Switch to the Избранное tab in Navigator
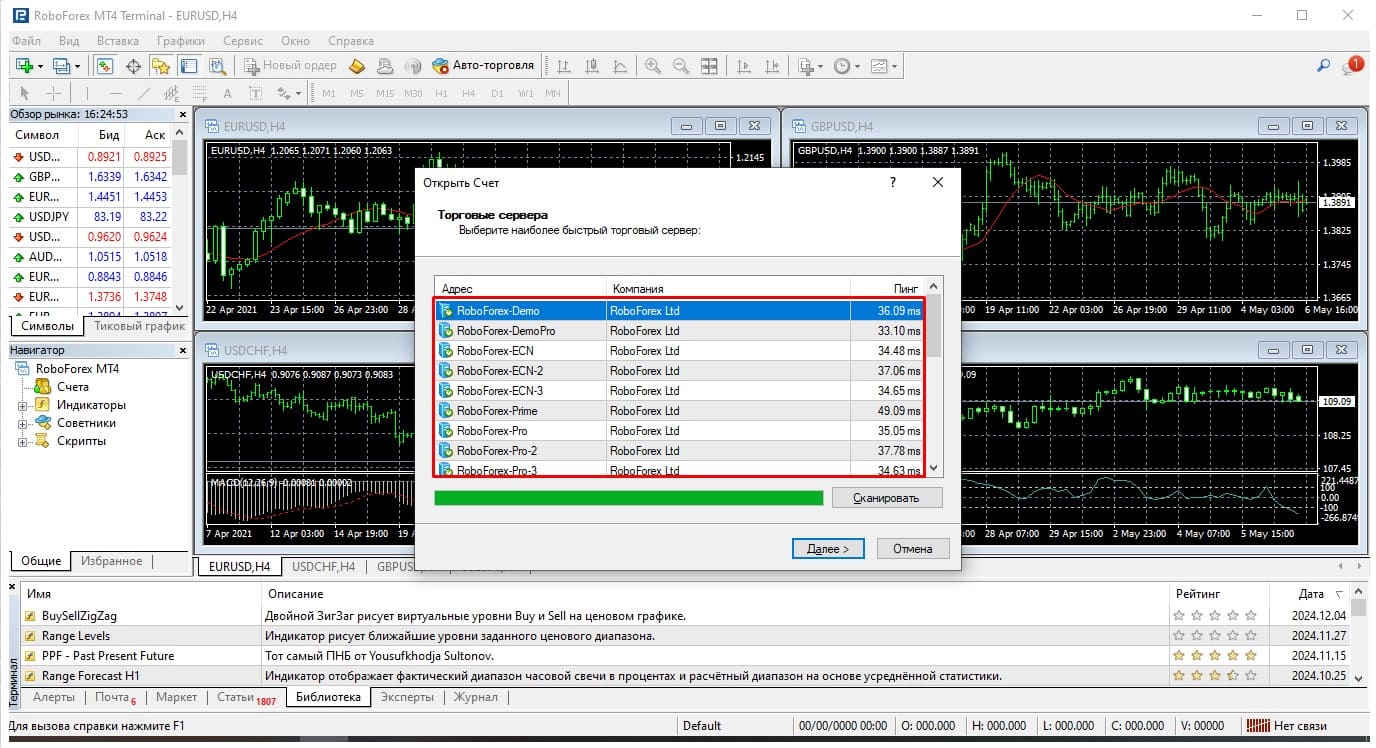Screen dimensions: 1376x748 pos(111,561)
